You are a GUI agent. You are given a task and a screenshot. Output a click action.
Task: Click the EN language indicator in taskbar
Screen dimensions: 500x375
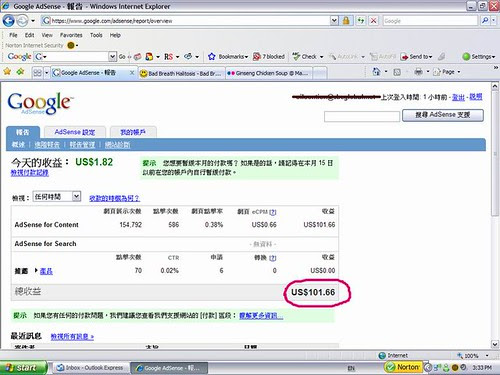pos(351,368)
